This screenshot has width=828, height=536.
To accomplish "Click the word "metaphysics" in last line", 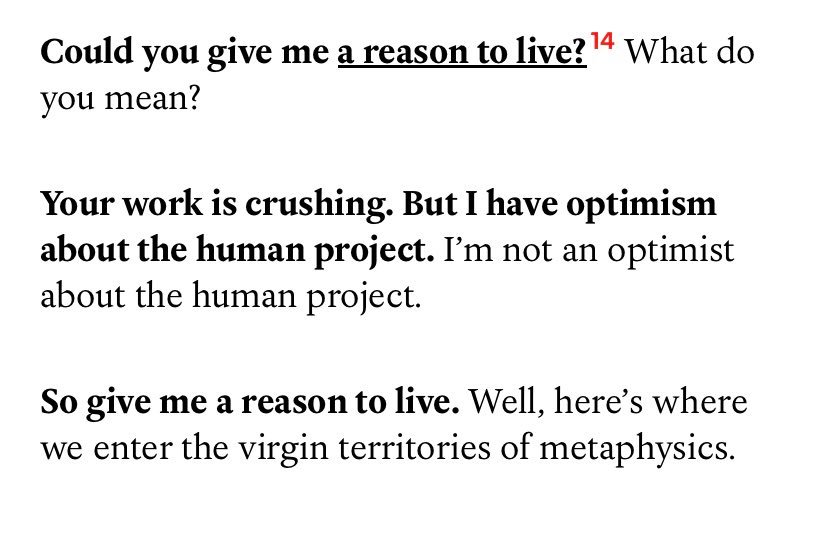I will [635, 448].
